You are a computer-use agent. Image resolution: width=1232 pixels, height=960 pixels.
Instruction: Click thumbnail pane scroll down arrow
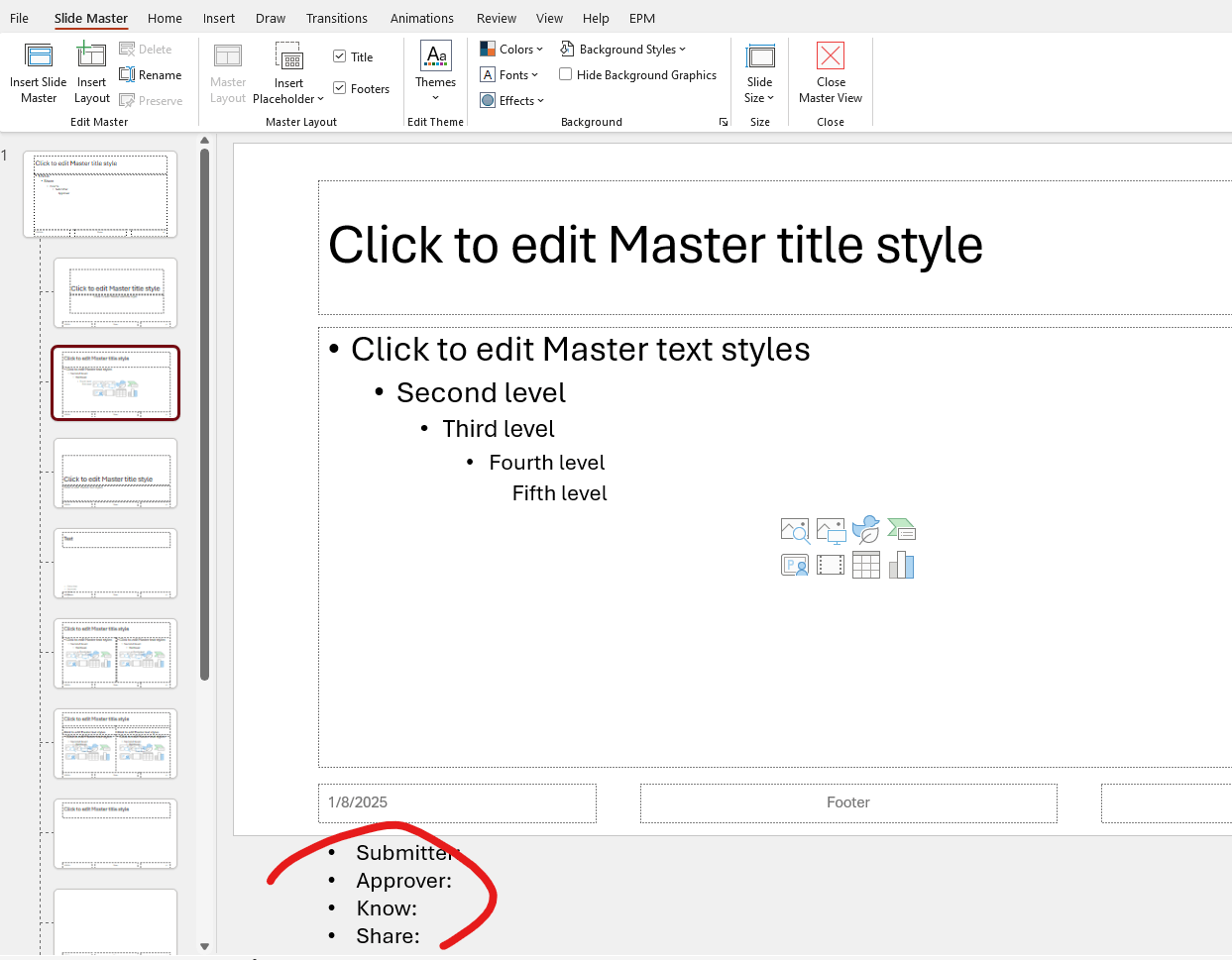coord(204,946)
